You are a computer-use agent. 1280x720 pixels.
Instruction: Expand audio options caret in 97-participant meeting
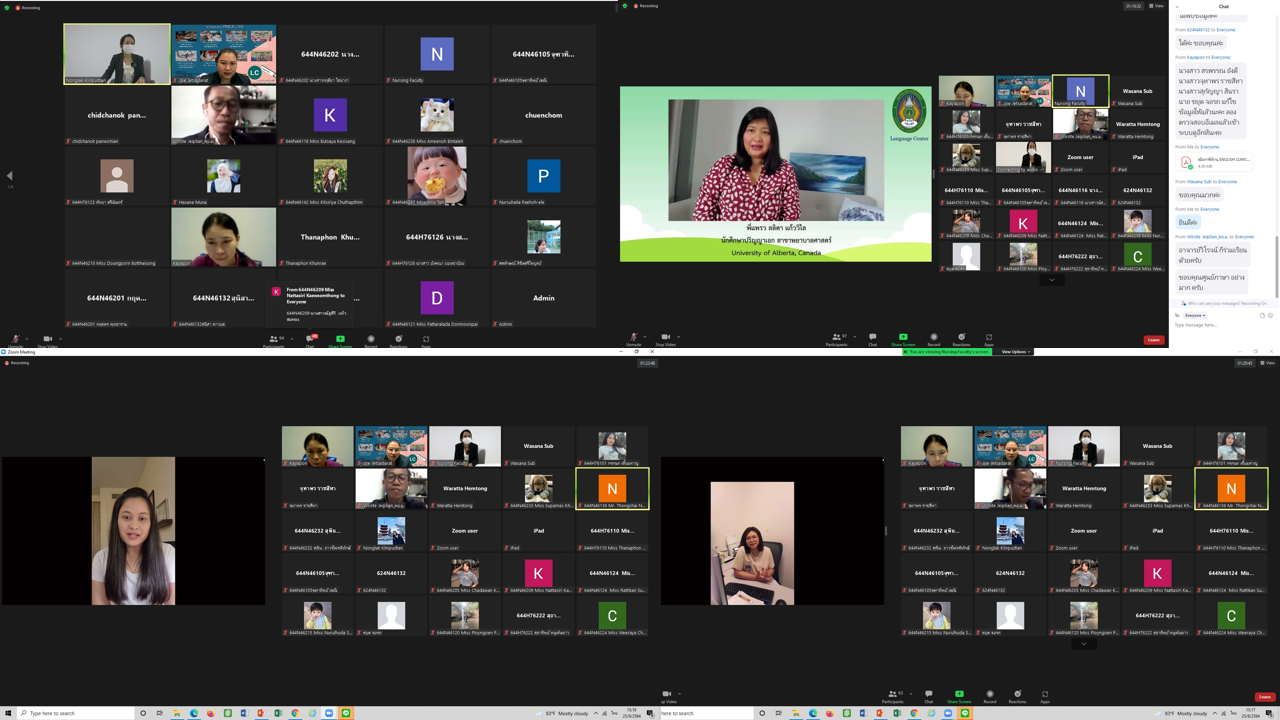[x=646, y=337]
